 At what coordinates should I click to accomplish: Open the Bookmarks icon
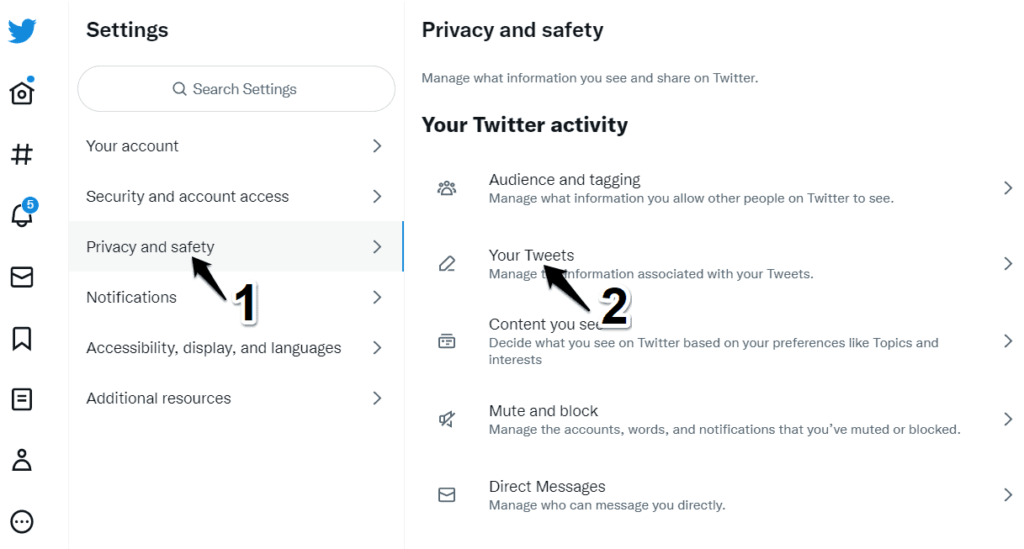(x=22, y=338)
